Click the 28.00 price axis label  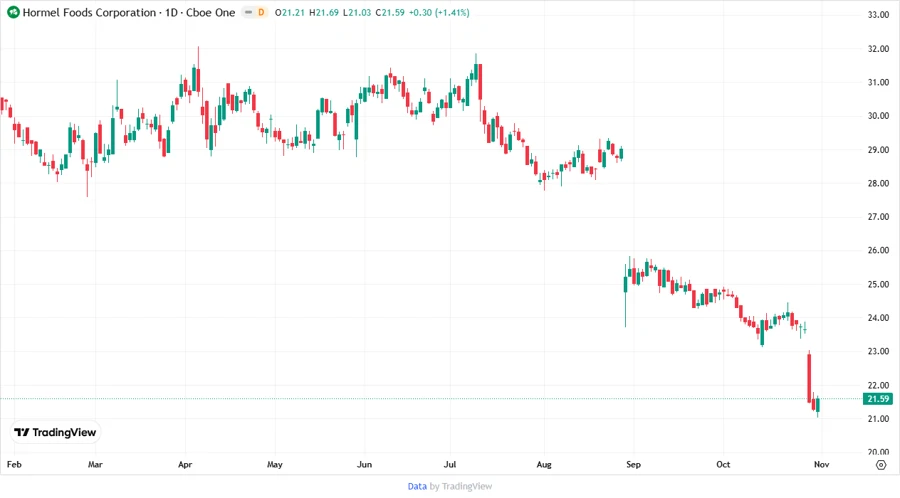coord(878,184)
